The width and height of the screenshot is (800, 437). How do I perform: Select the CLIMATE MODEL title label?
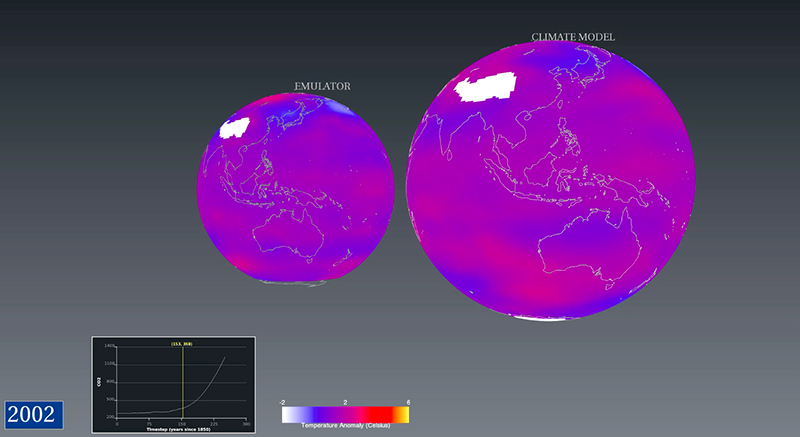pos(572,38)
